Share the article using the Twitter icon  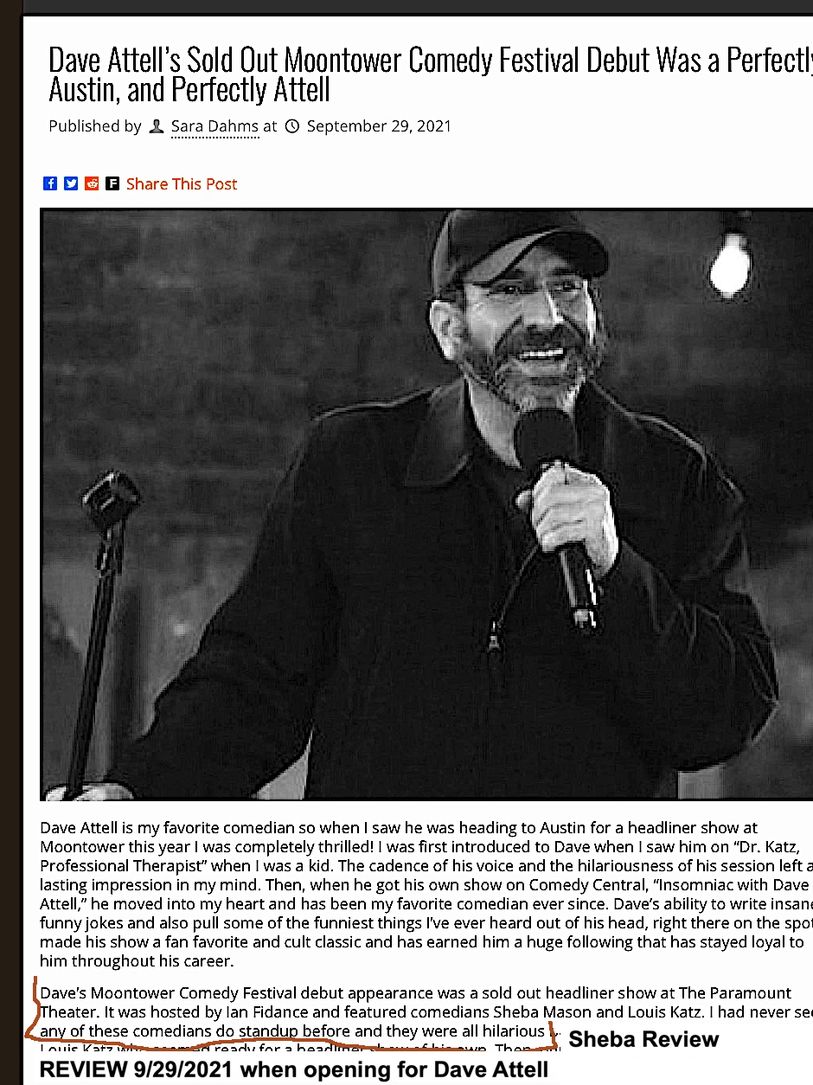(71, 183)
